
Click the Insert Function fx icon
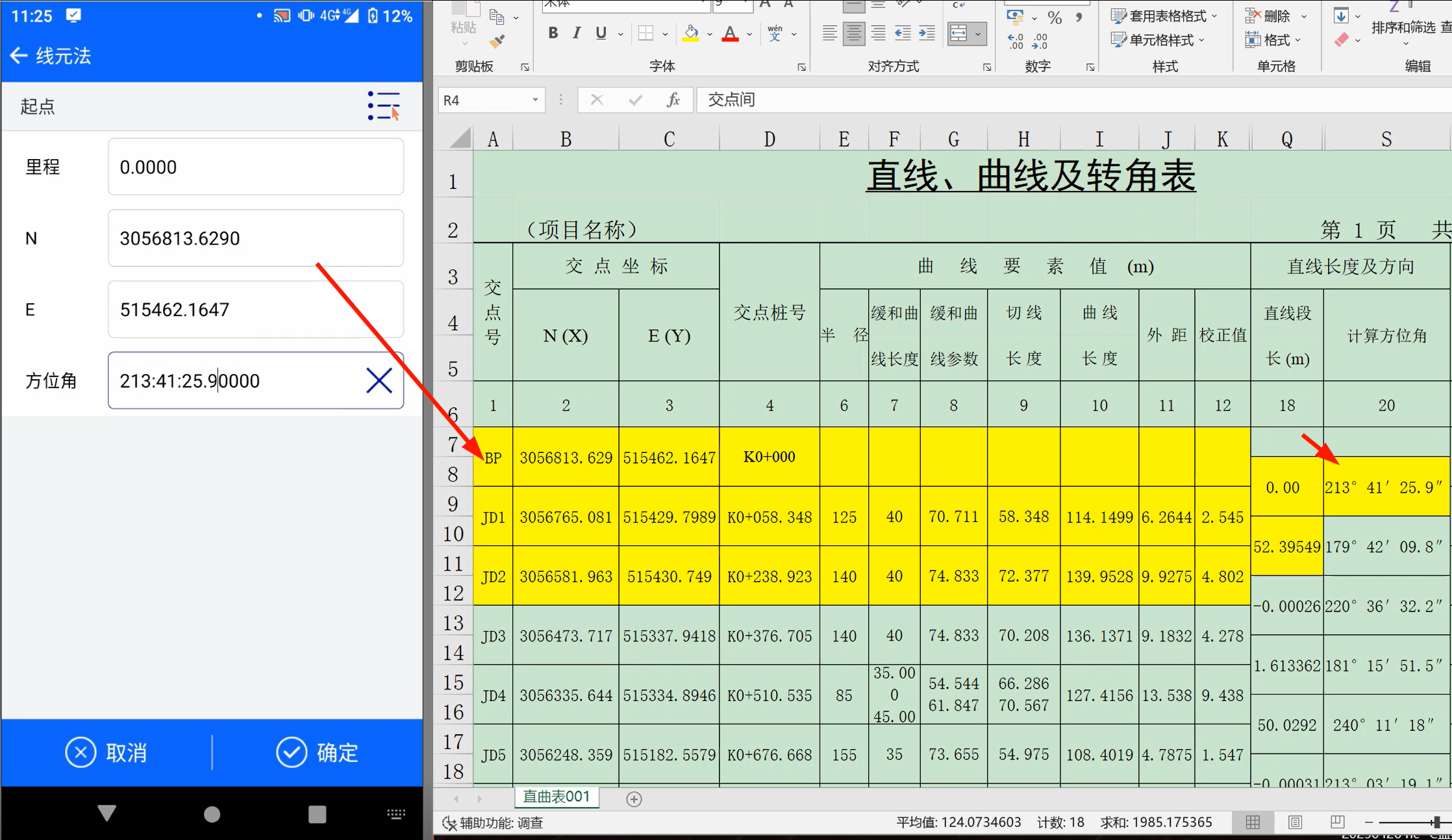pos(673,100)
